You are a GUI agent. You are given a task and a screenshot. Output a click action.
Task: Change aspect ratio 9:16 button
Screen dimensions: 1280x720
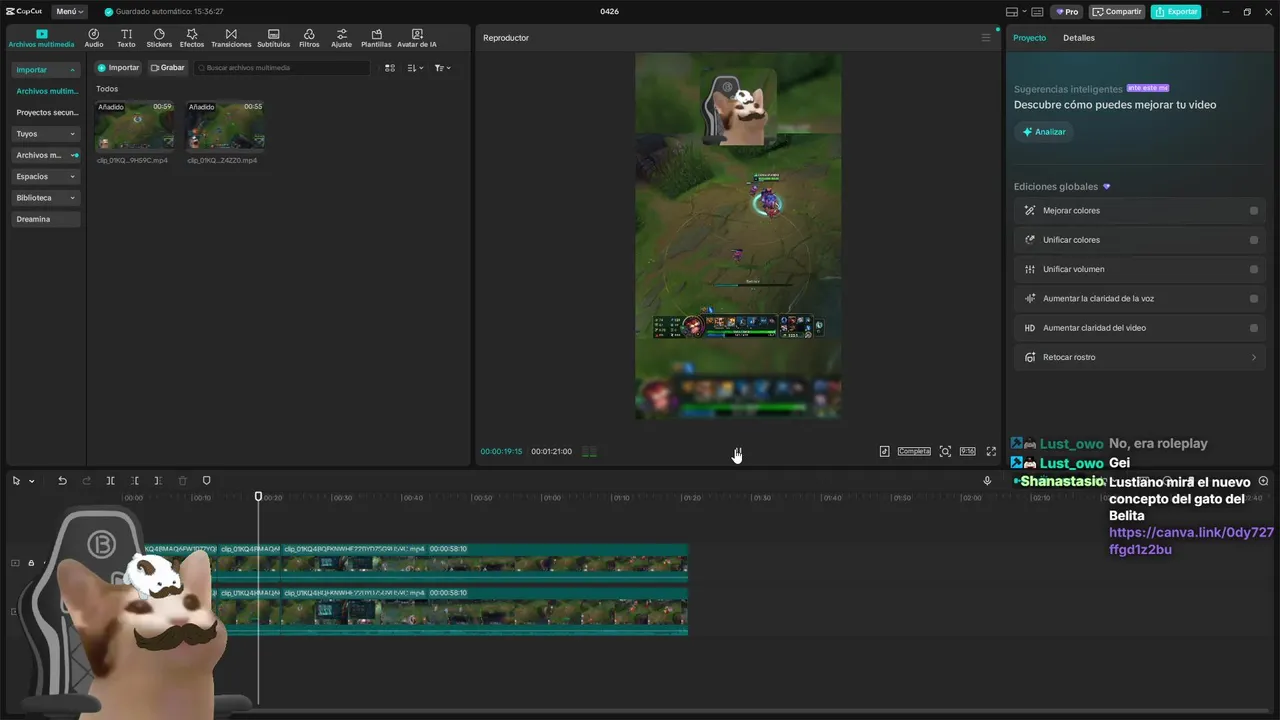967,451
